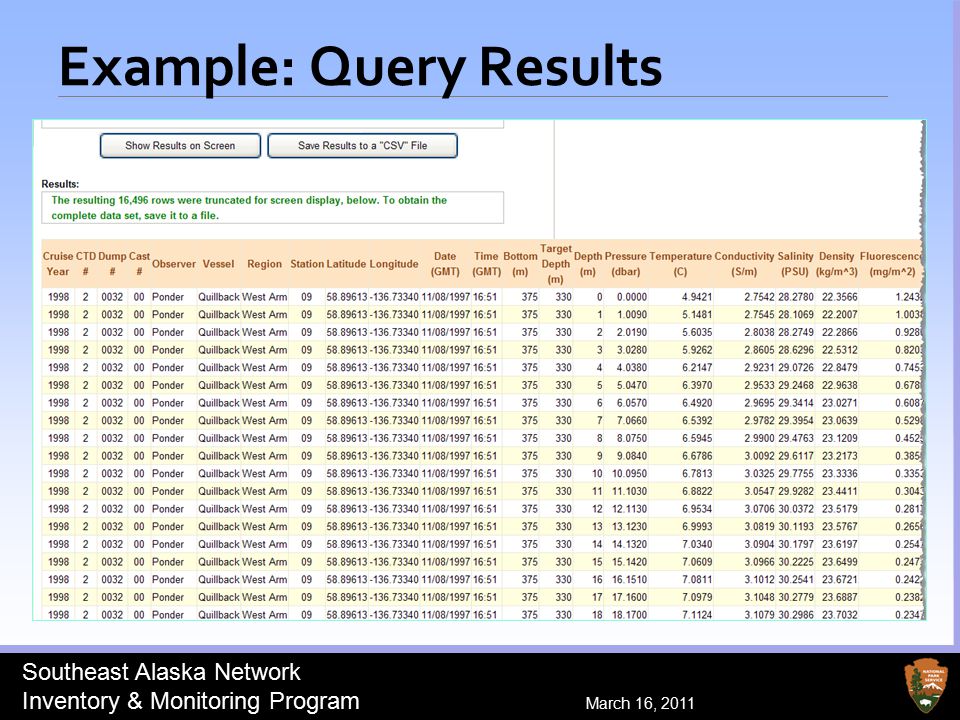Screen dimensions: 960x720
Task: Select the Temperature (C) column header
Action: click(680, 264)
